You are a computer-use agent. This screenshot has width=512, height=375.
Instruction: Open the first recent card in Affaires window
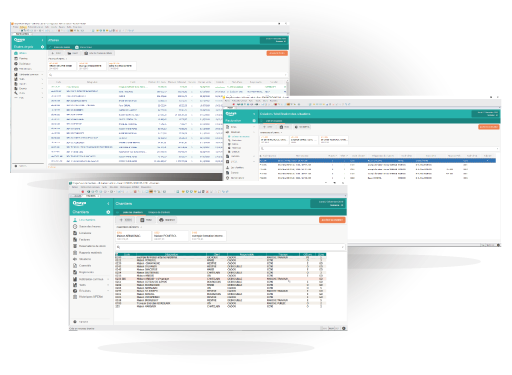click(x=62, y=66)
